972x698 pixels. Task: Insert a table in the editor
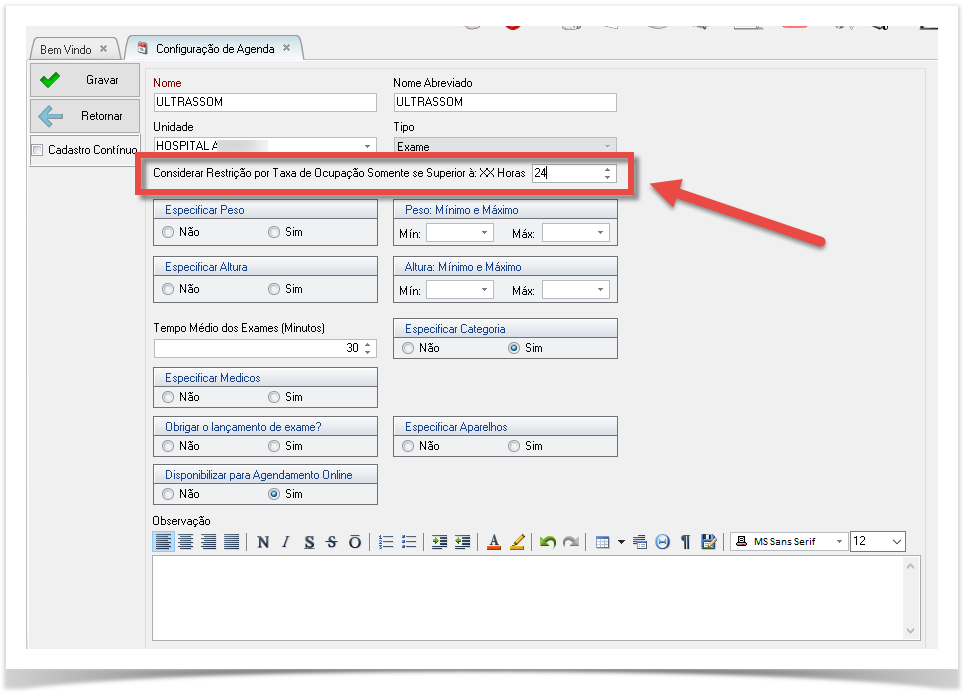[602, 542]
